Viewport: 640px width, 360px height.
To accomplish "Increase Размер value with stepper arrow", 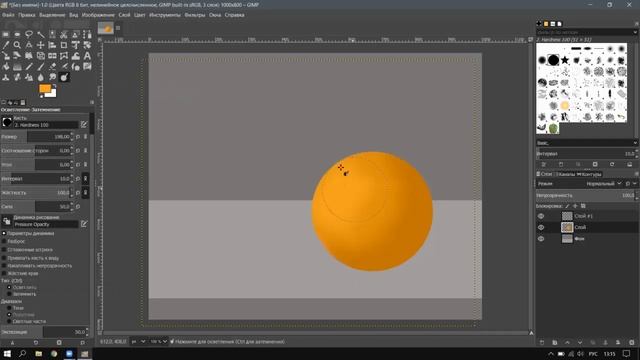I will [x=72, y=134].
